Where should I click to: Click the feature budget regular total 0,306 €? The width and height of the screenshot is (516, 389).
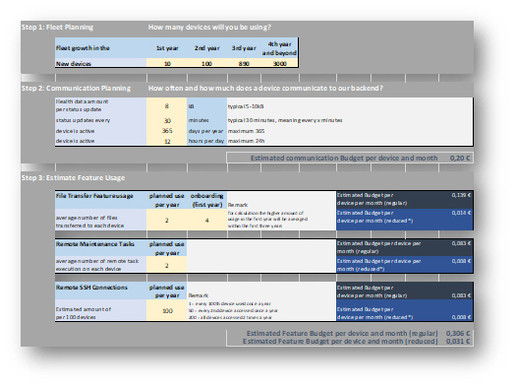[x=458, y=333]
